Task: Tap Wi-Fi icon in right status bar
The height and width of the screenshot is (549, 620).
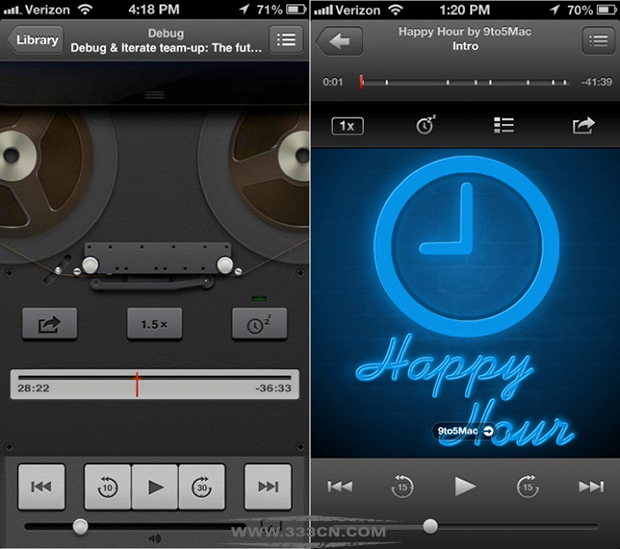Action: click(395, 9)
